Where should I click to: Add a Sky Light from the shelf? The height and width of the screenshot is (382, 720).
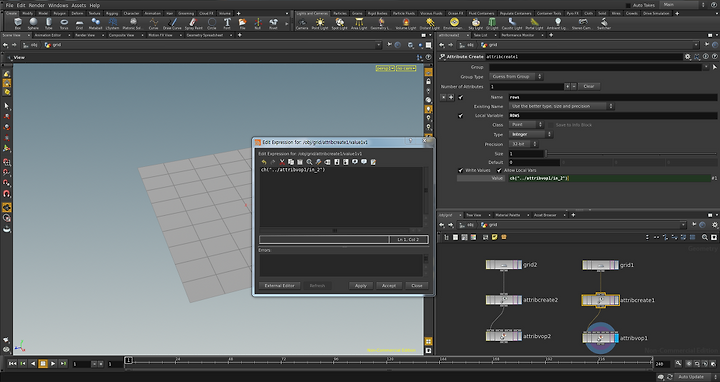pos(475,24)
